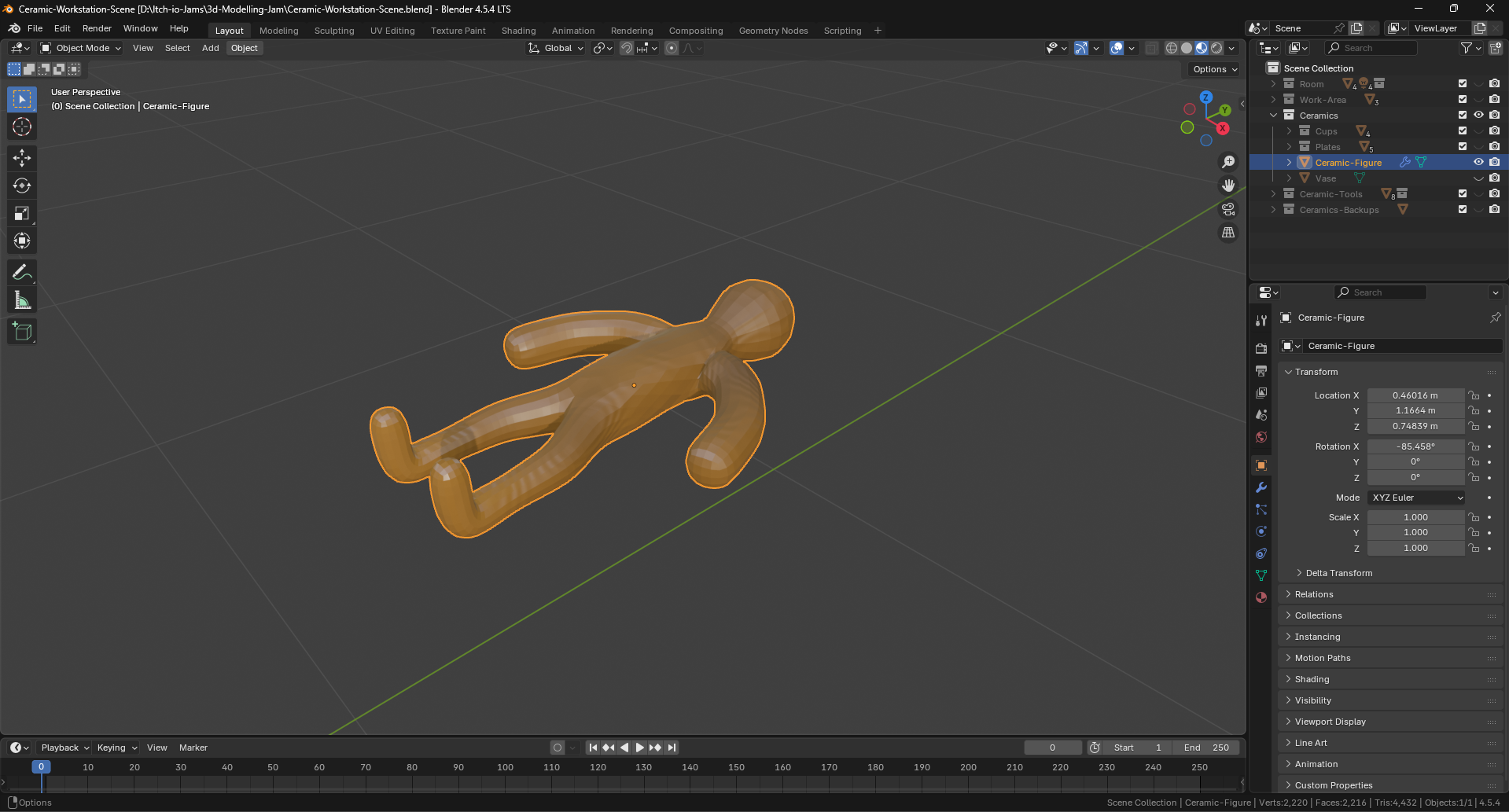The image size is (1509, 812).
Task: Uncheck the Room collection checkbox
Action: click(1462, 84)
